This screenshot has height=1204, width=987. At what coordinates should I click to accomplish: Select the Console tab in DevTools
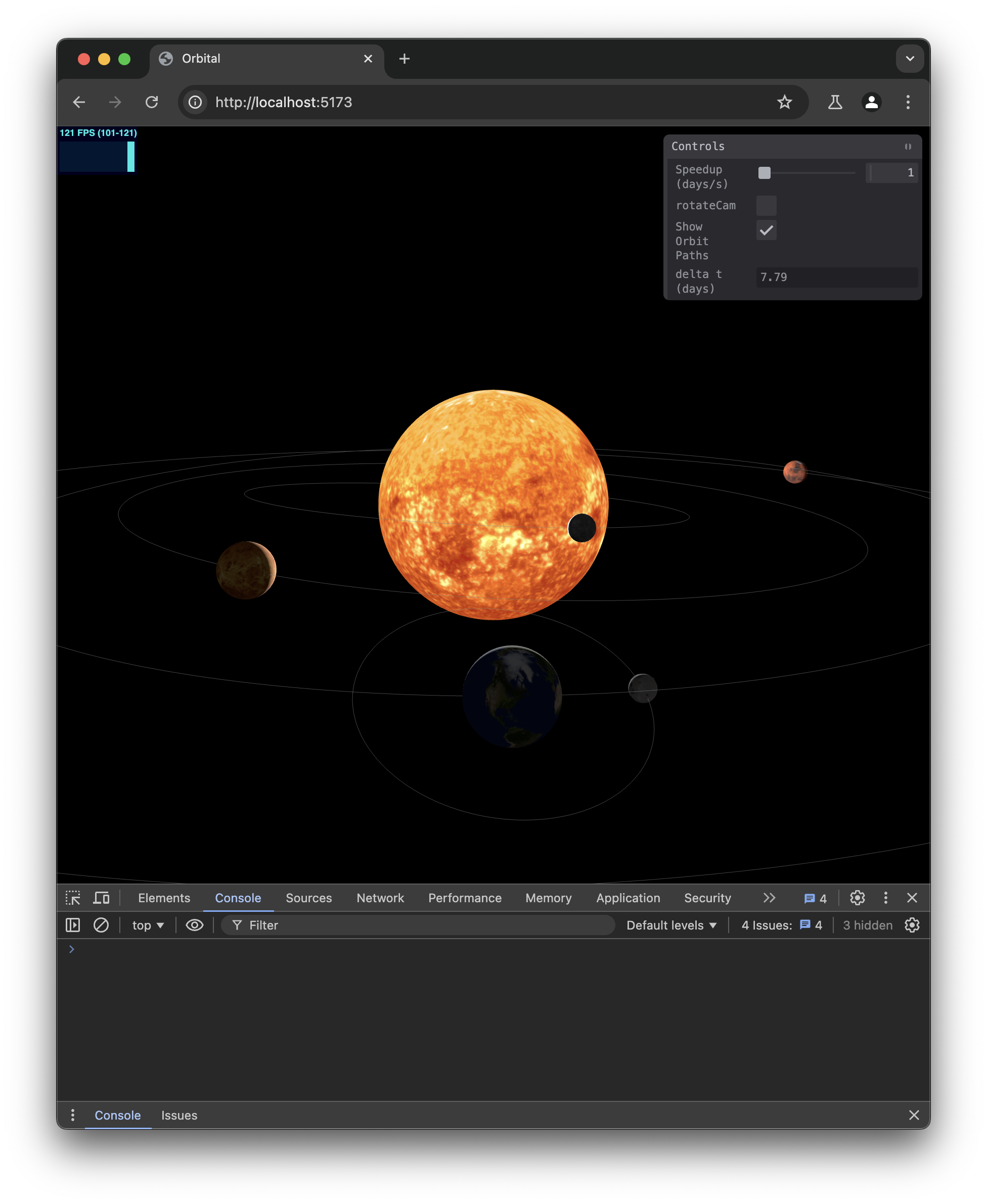click(x=238, y=898)
